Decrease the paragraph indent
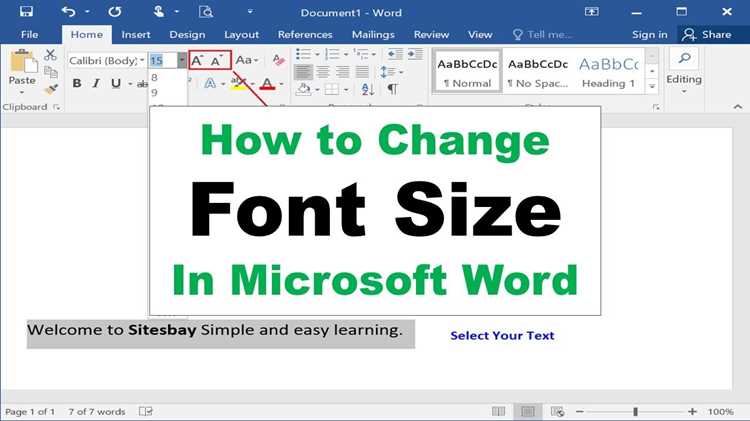750x421 pixels. (x=395, y=54)
